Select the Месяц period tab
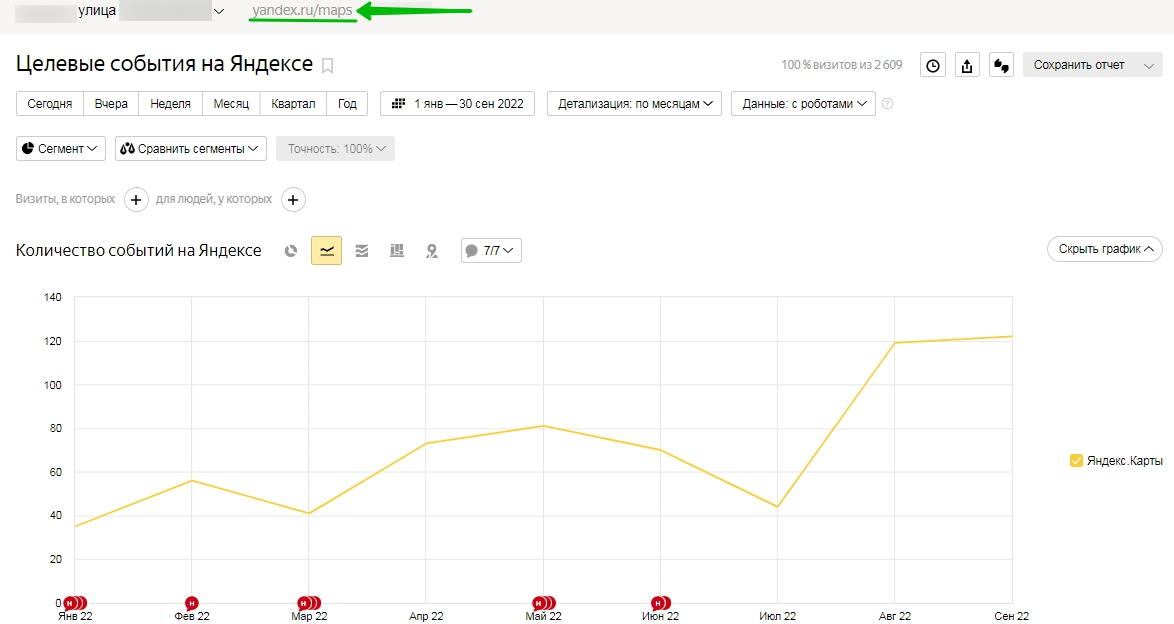Screen dimensions: 1174x624 pyautogui.click(x=231, y=103)
